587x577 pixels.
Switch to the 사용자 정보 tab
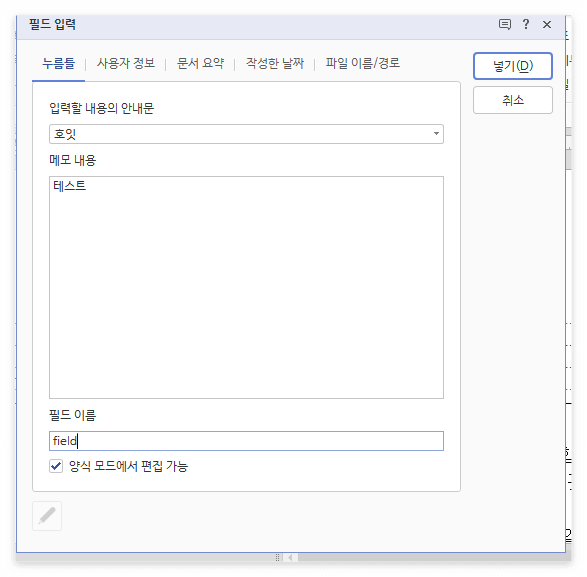click(x=126, y=64)
